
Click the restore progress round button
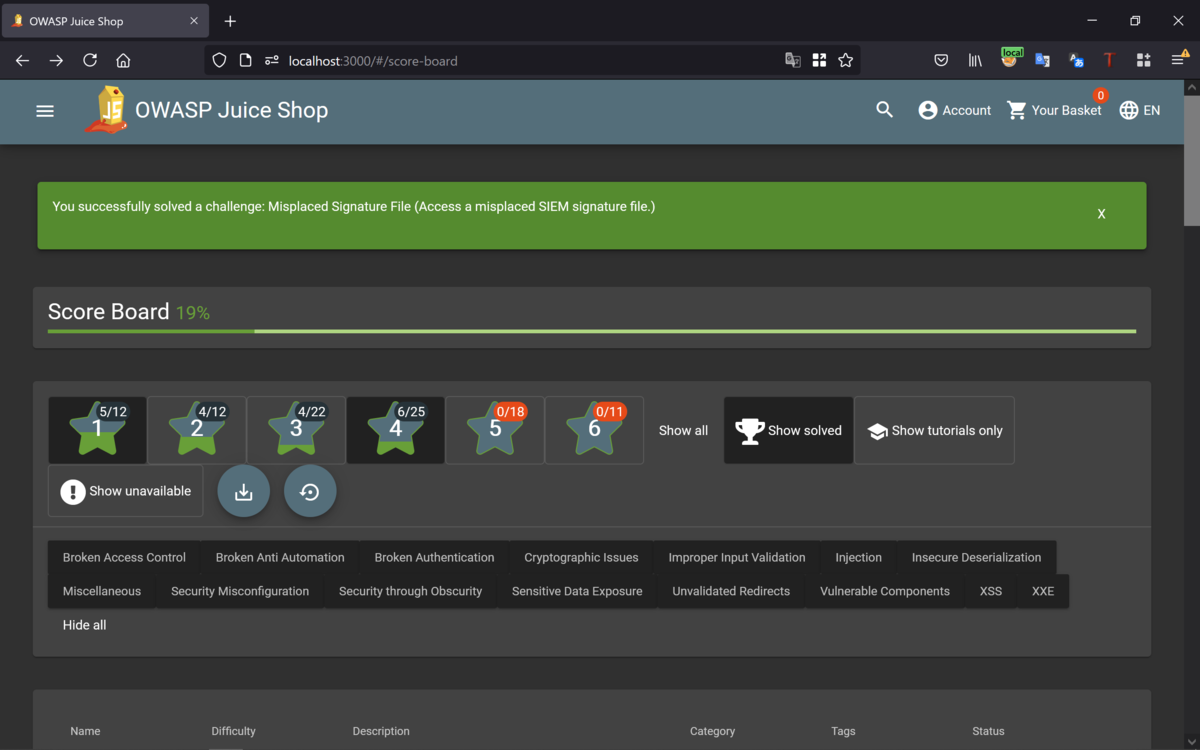tap(310, 491)
